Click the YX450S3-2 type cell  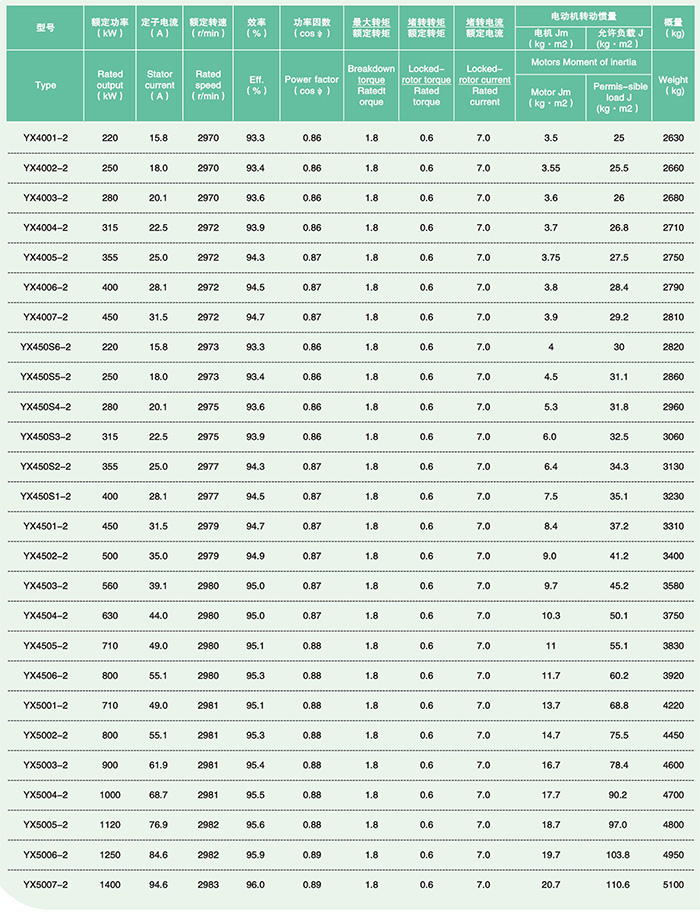tap(45, 436)
